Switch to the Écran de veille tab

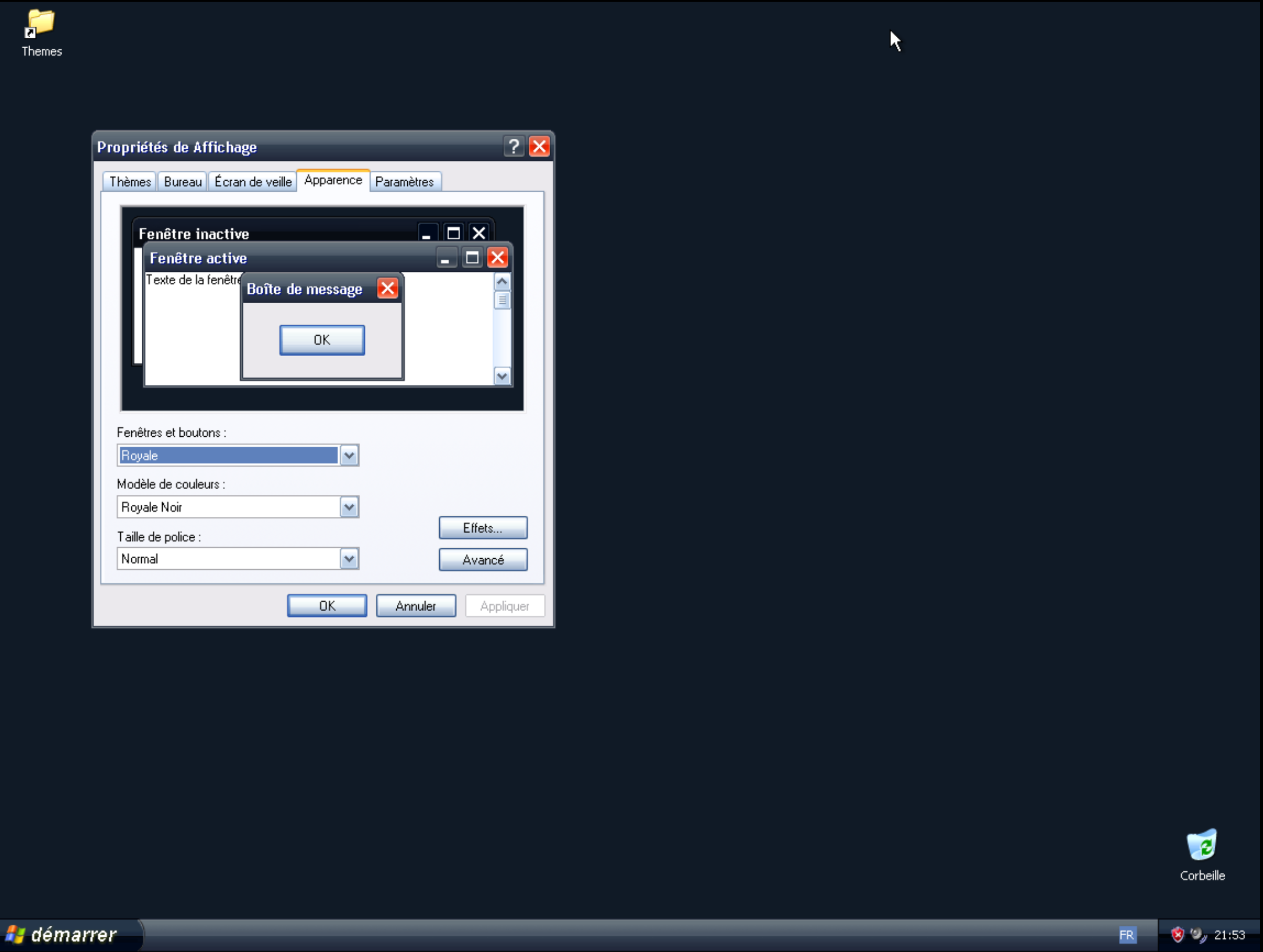pyautogui.click(x=253, y=182)
